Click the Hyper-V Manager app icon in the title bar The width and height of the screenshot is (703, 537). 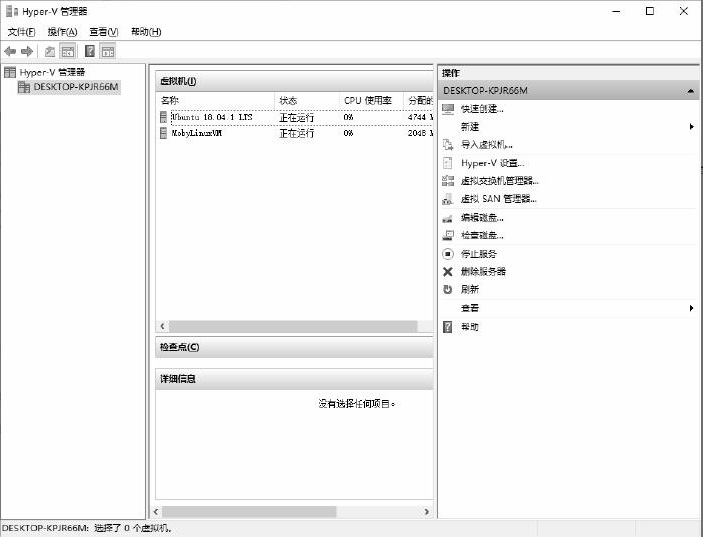pos(12,11)
